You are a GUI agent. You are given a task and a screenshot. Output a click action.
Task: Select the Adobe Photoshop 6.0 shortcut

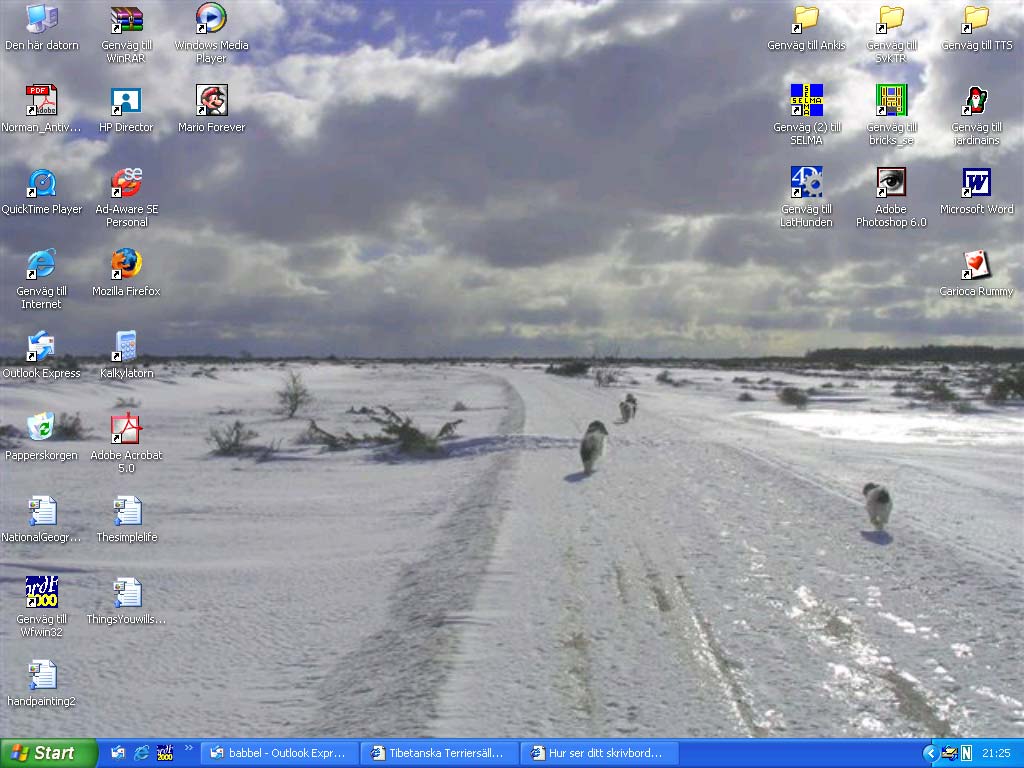click(891, 183)
